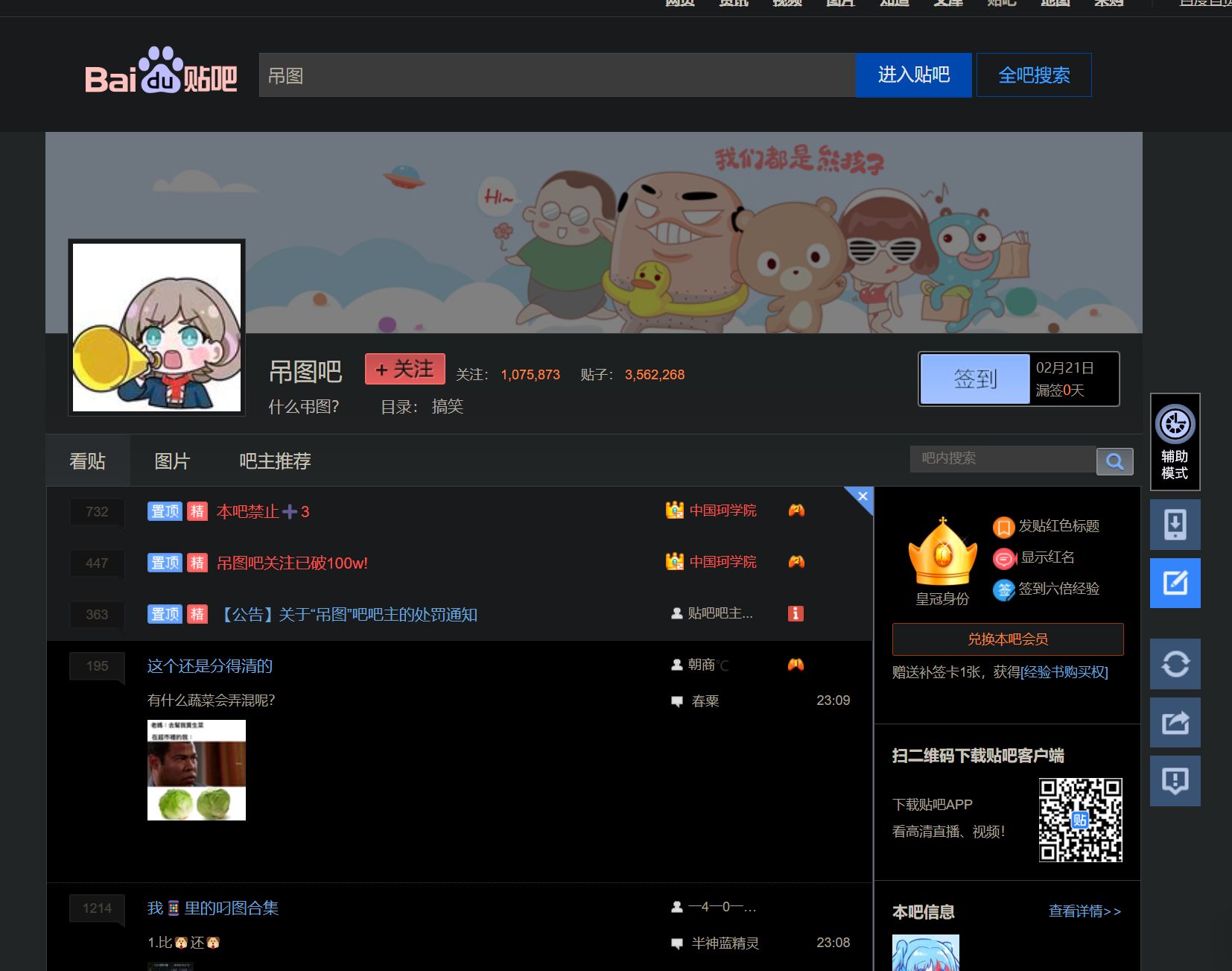
Task: Click the 兑换本吧会员 button
Action: point(1007,639)
